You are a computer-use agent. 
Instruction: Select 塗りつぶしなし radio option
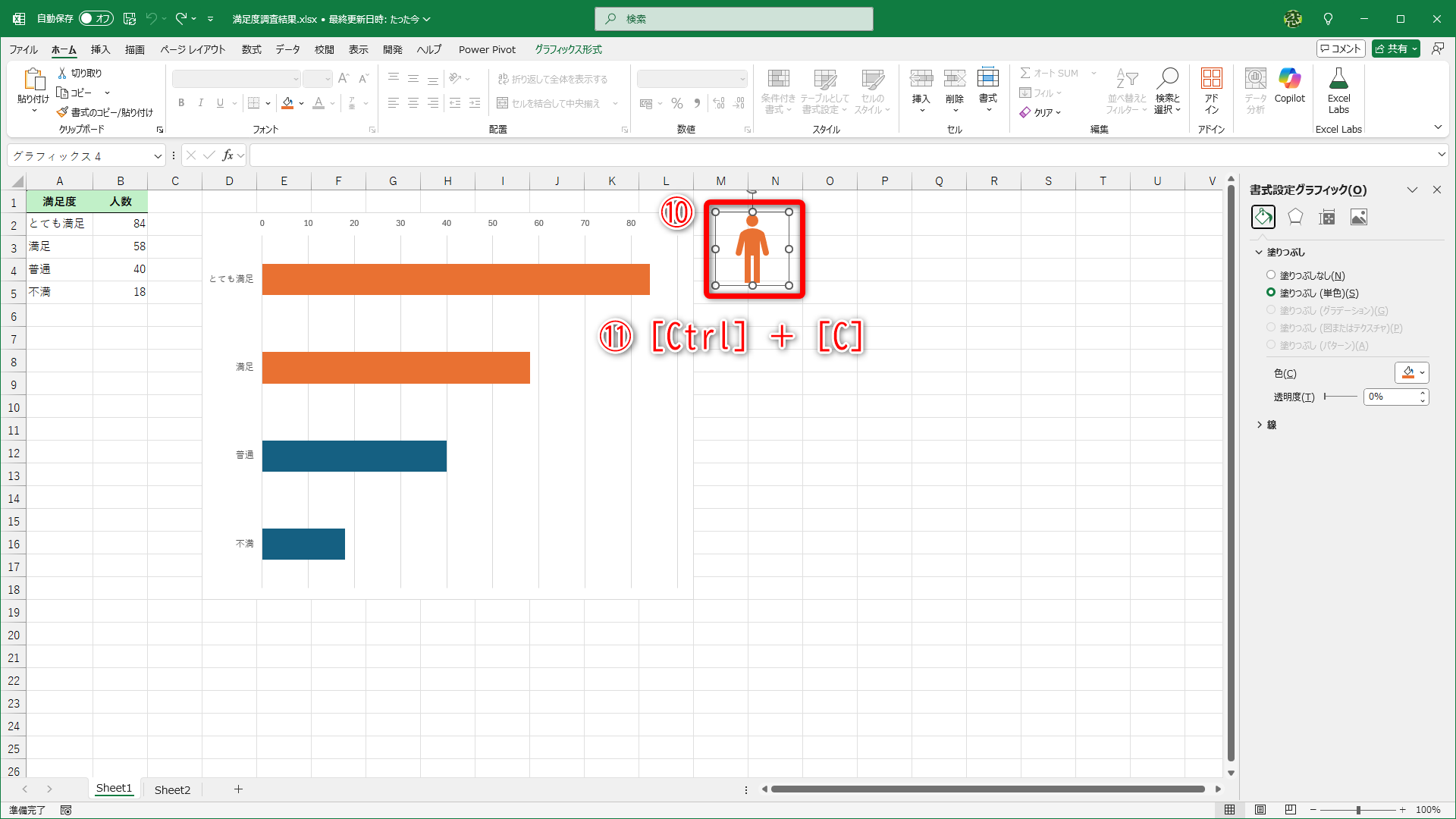(x=1271, y=275)
